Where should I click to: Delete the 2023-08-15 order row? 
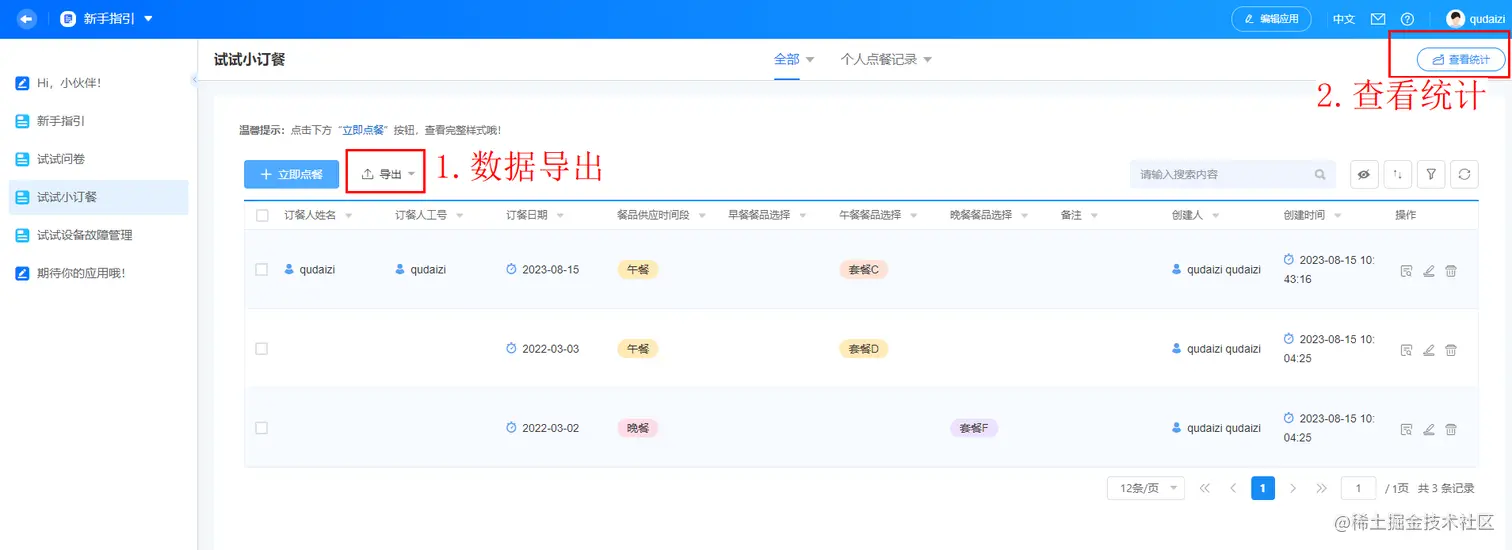click(x=1451, y=270)
